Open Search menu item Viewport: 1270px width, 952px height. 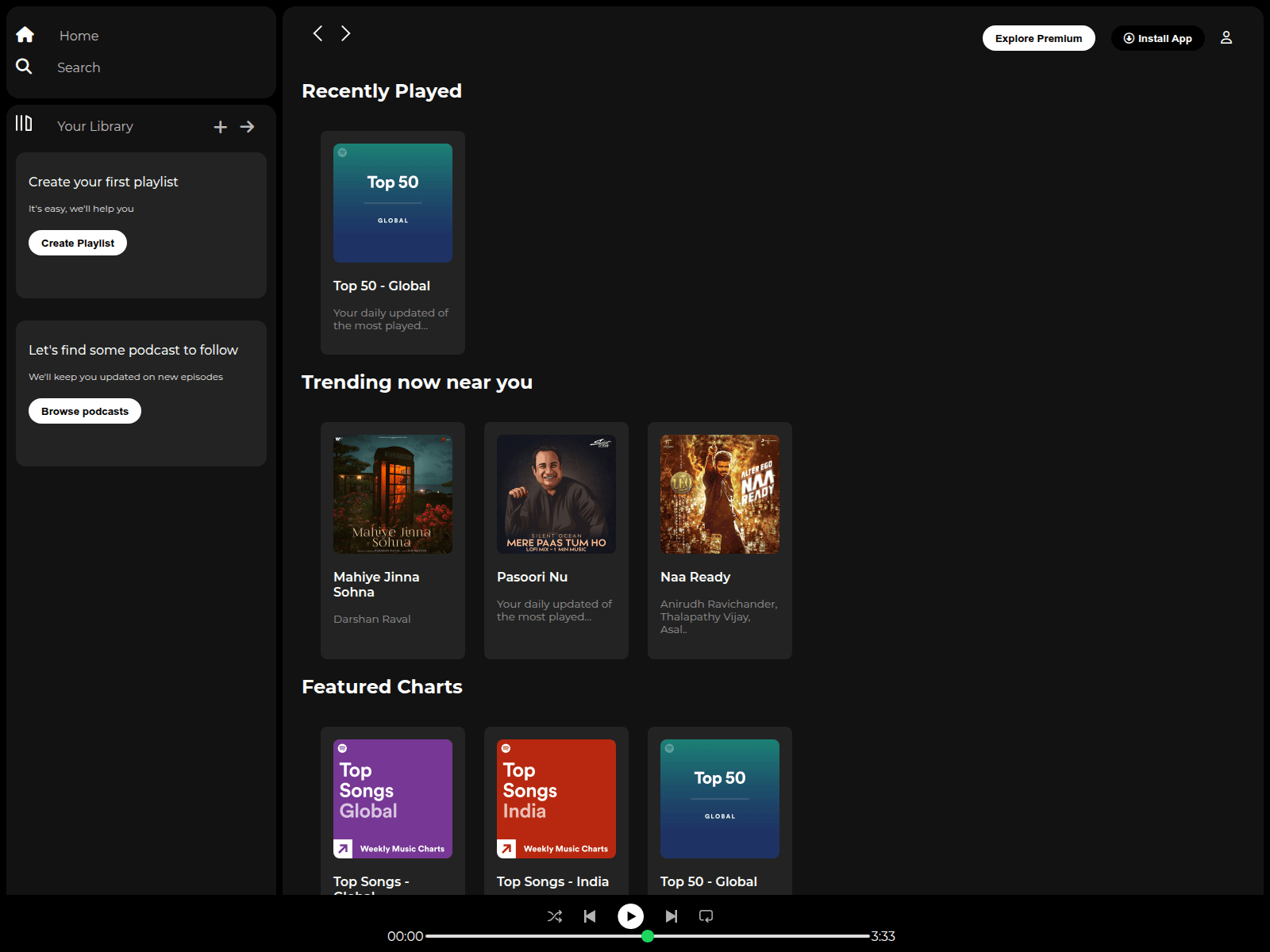click(x=79, y=67)
